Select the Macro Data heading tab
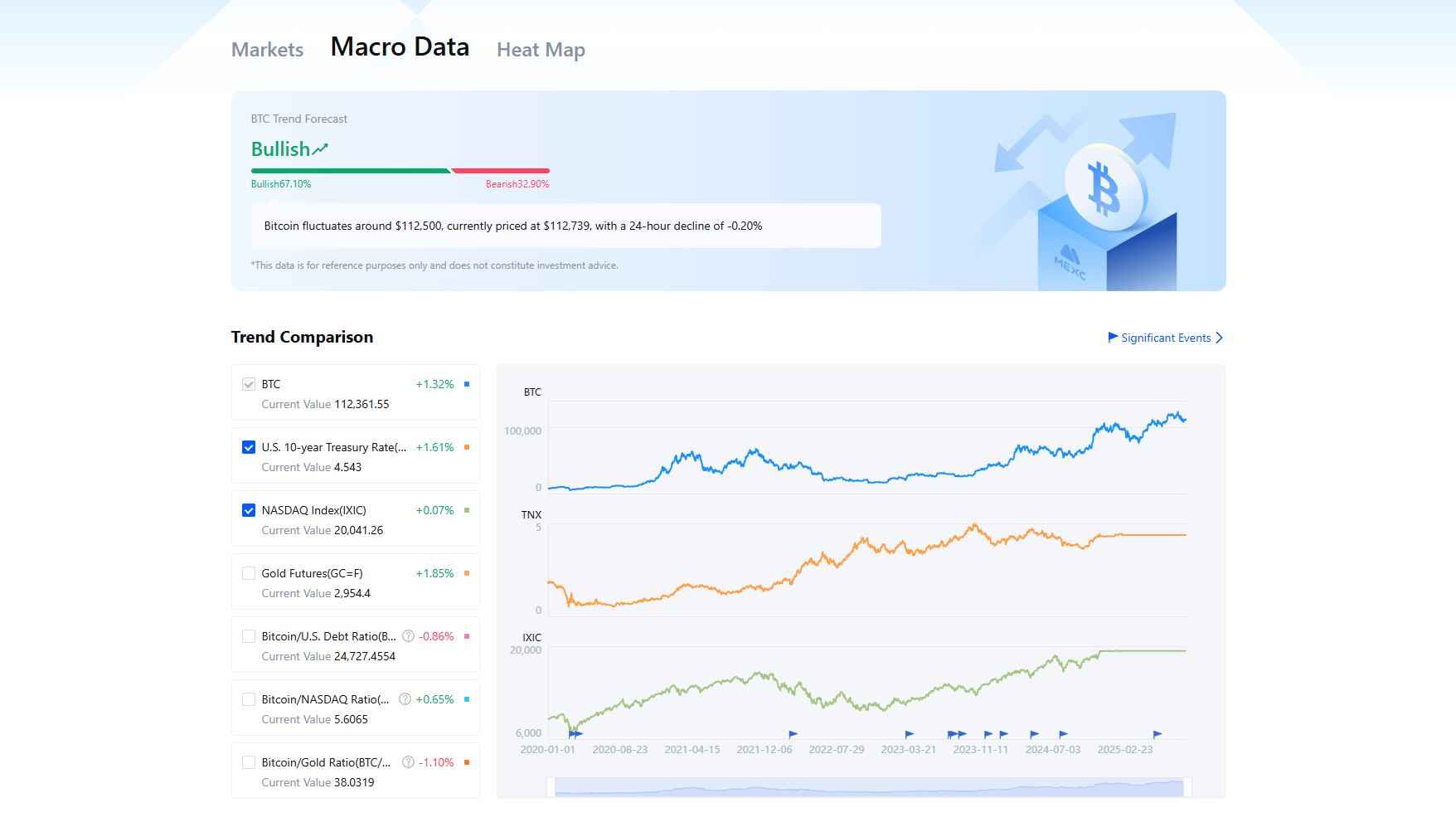The height and width of the screenshot is (832, 1456). tap(400, 47)
